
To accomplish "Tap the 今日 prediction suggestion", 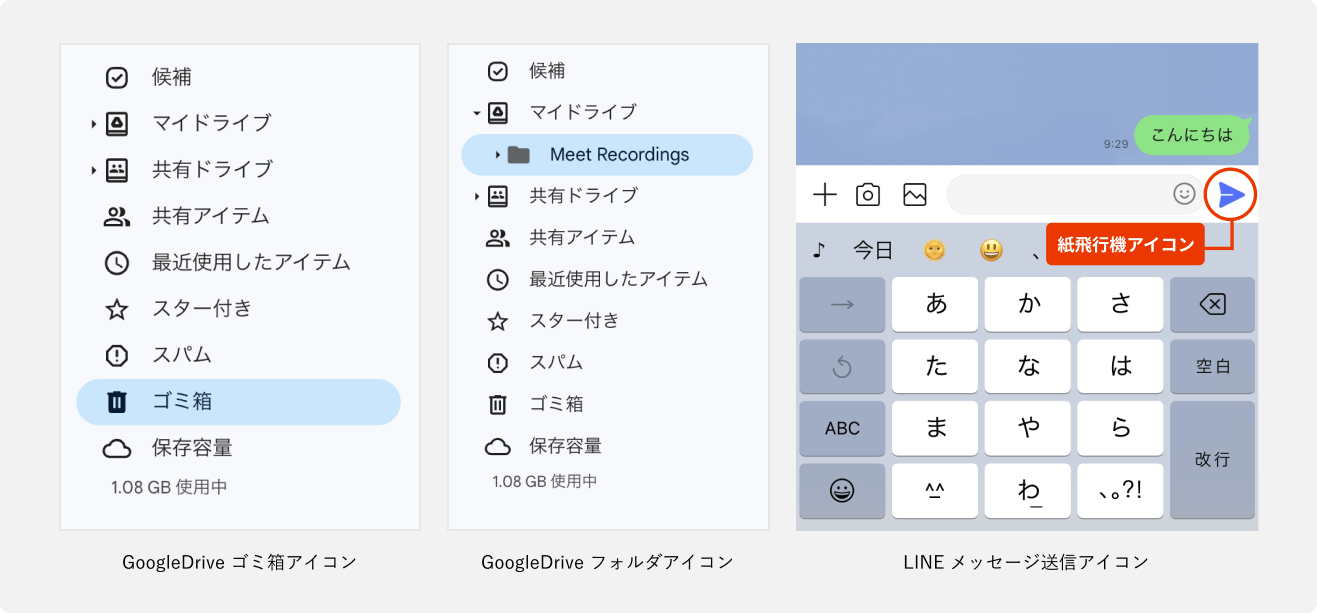I will click(x=873, y=250).
